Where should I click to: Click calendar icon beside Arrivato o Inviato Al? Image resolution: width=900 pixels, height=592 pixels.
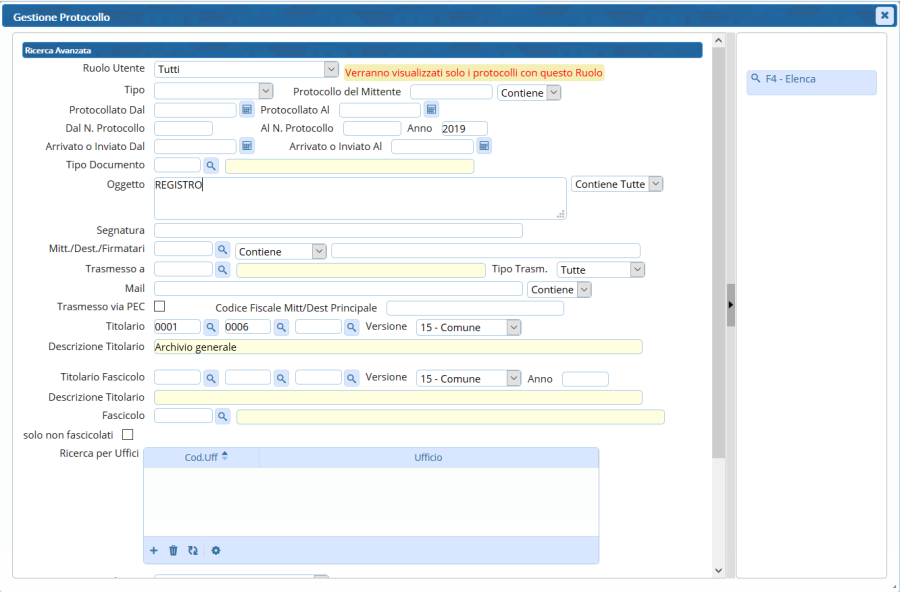[483, 146]
